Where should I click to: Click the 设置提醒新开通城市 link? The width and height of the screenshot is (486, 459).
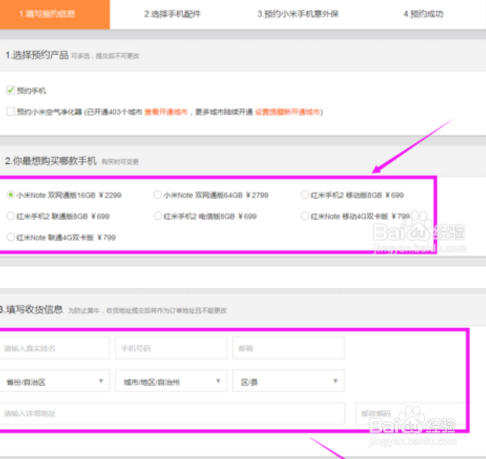tap(287, 112)
